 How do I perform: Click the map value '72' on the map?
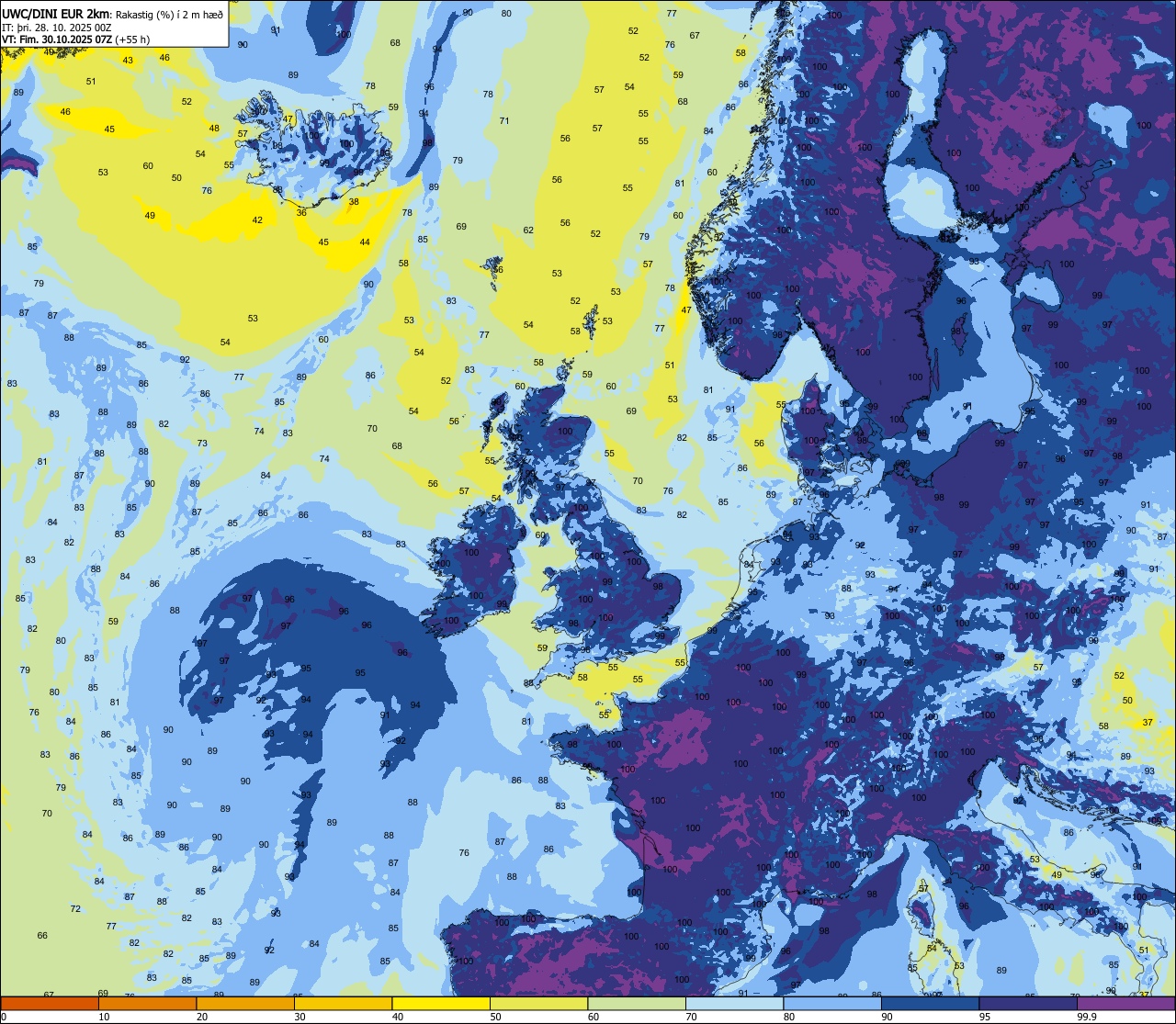point(75,909)
